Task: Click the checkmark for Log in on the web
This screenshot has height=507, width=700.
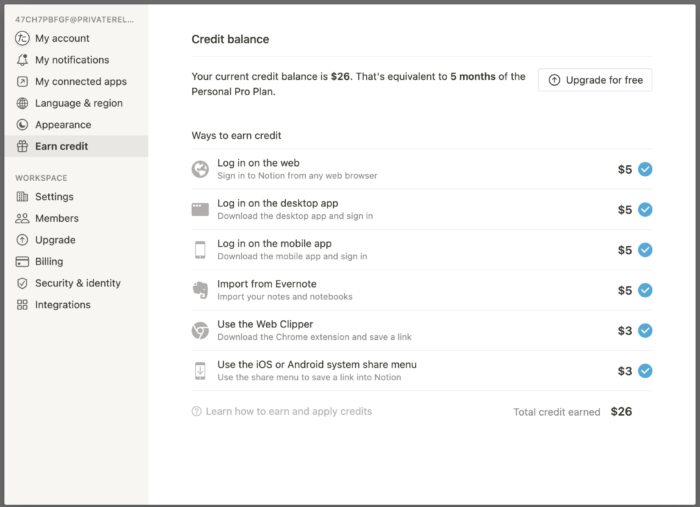Action: [x=645, y=169]
